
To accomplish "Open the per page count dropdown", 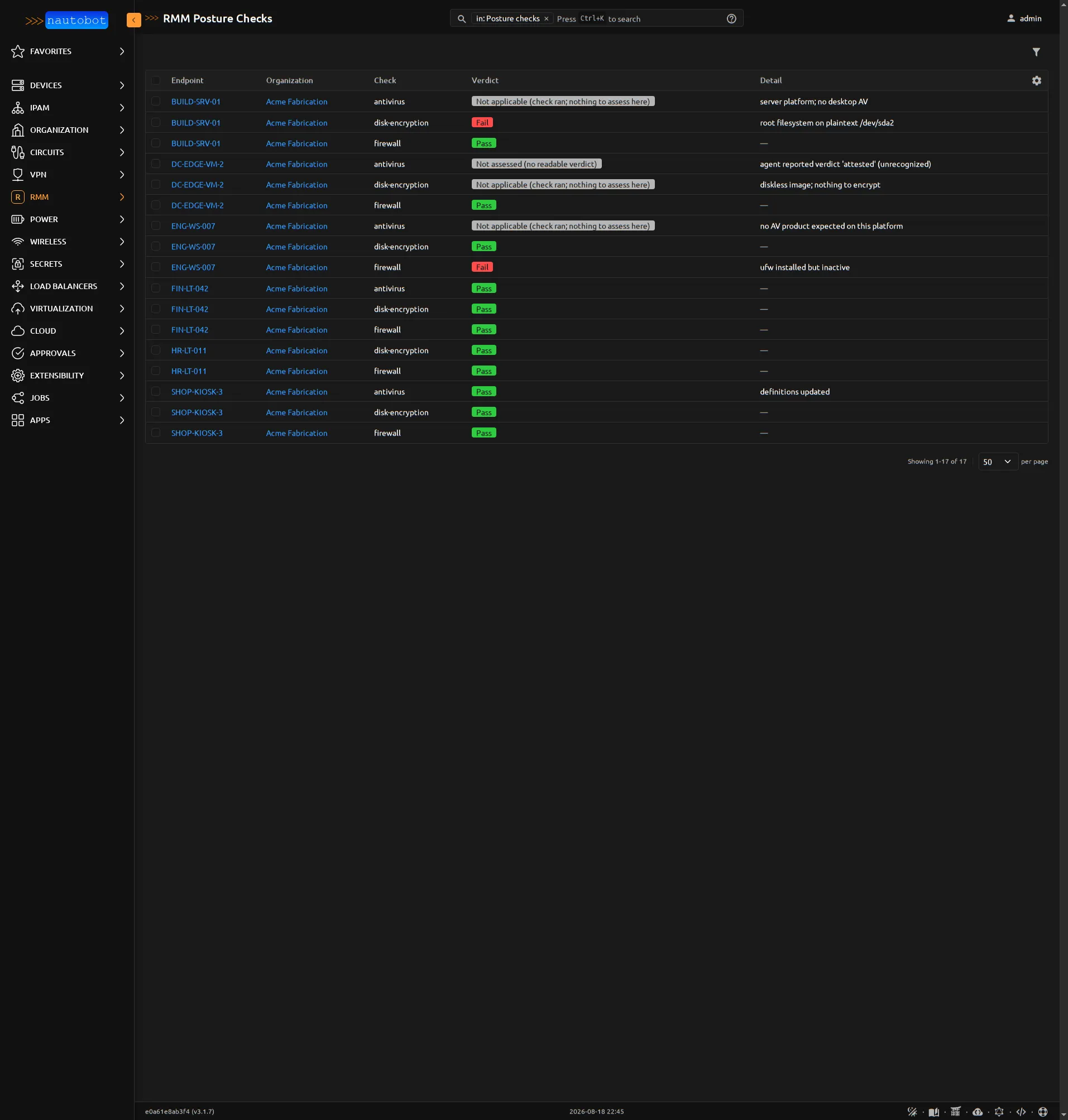I will 998,462.
